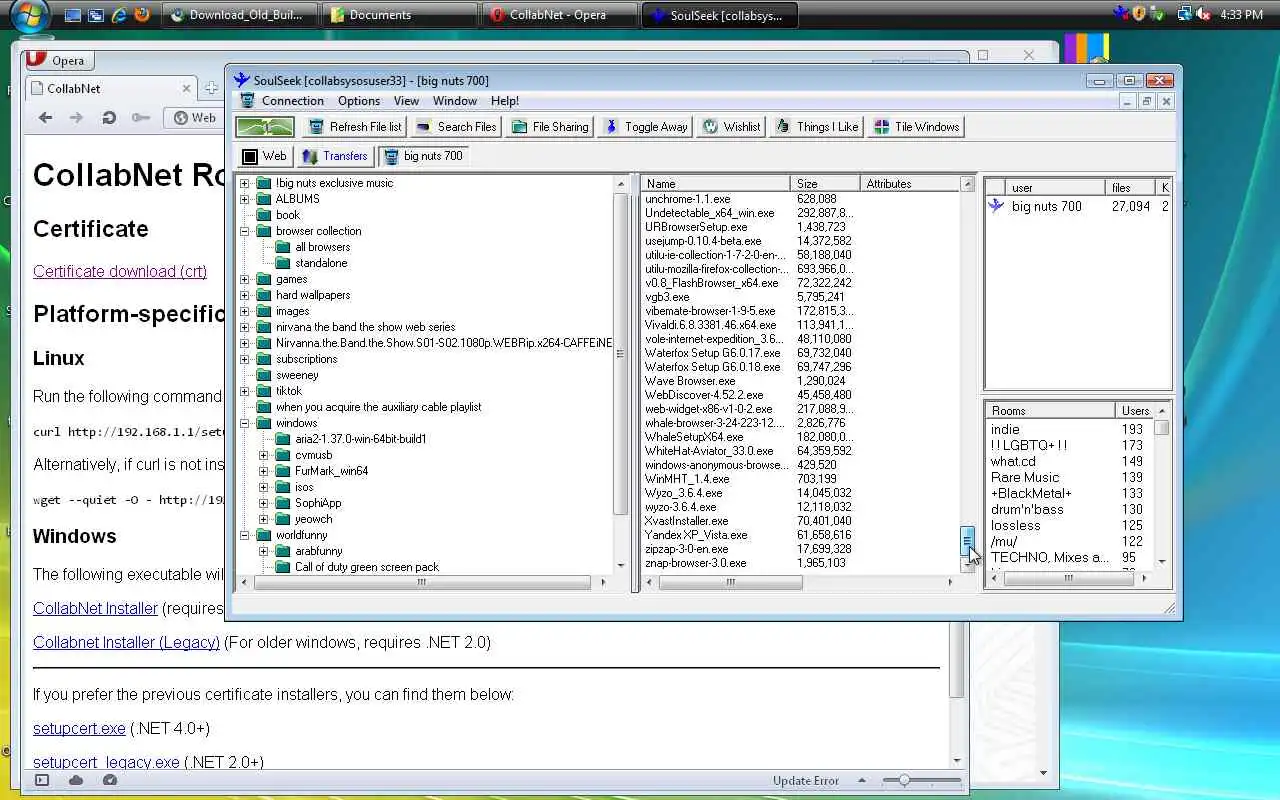
Task: Select file Wave Browser.exe
Action: click(690, 381)
